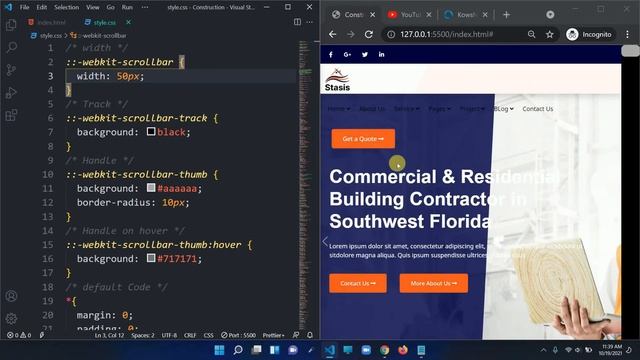
Task: Open the Chrome three-dot menu
Action: point(627,34)
